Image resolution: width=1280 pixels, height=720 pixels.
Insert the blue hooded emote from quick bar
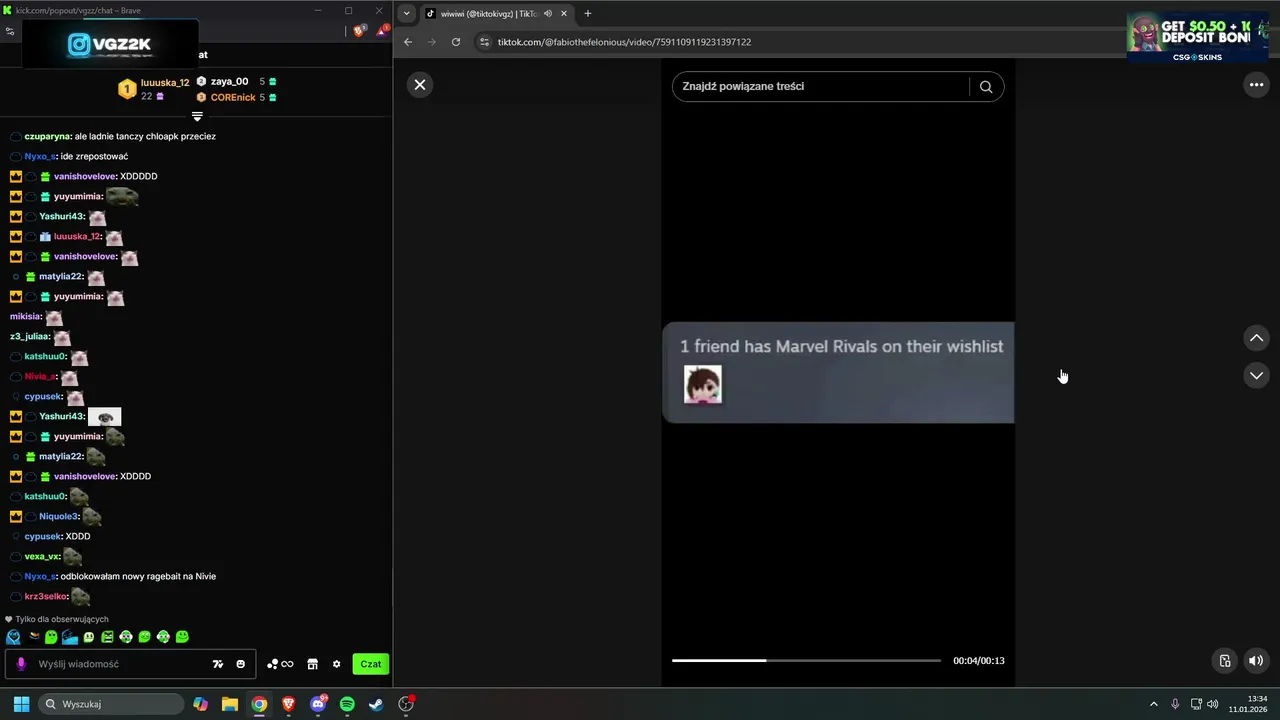coord(13,637)
